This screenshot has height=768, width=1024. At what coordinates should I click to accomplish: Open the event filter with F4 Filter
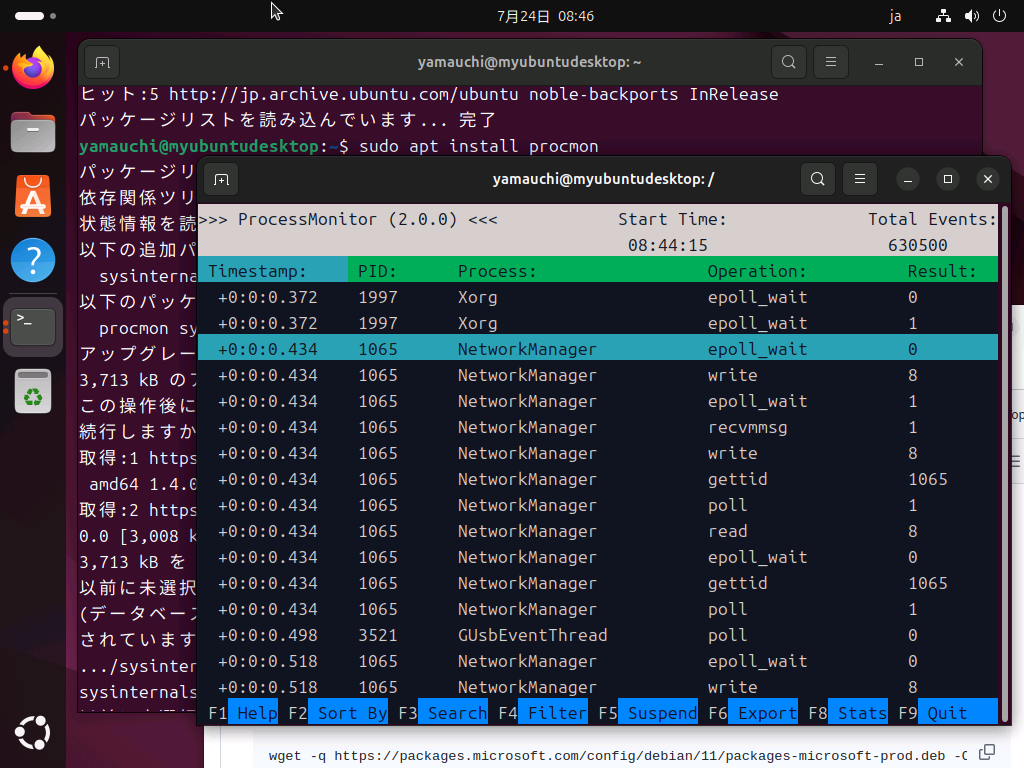[555, 712]
